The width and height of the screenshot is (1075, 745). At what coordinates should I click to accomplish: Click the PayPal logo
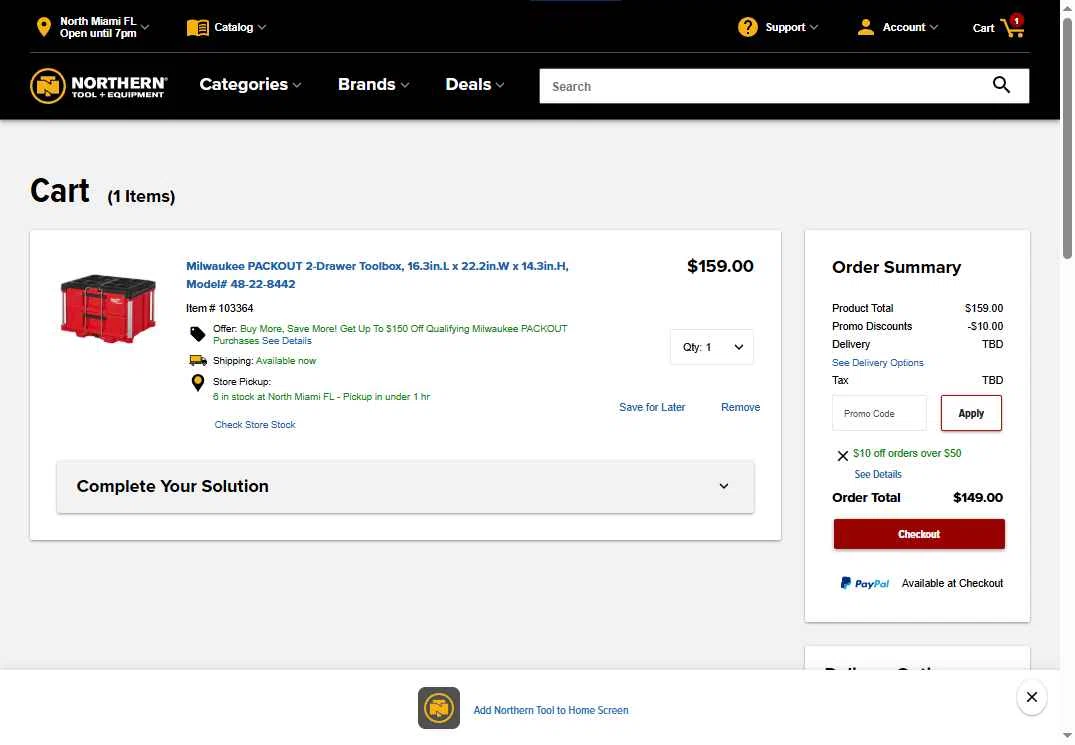click(864, 583)
